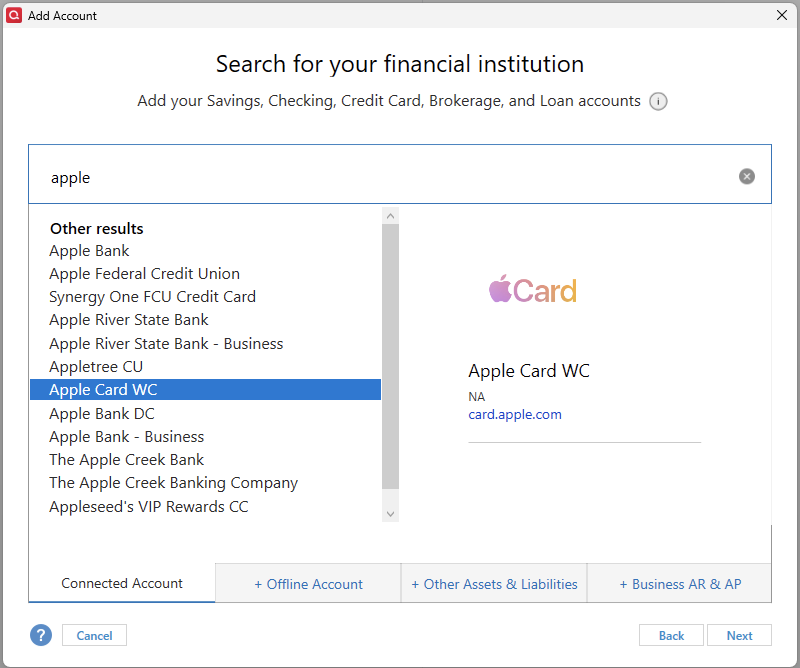The image size is (800, 668).
Task: Click the scroll down arrow in results list
Action: pyautogui.click(x=390, y=514)
